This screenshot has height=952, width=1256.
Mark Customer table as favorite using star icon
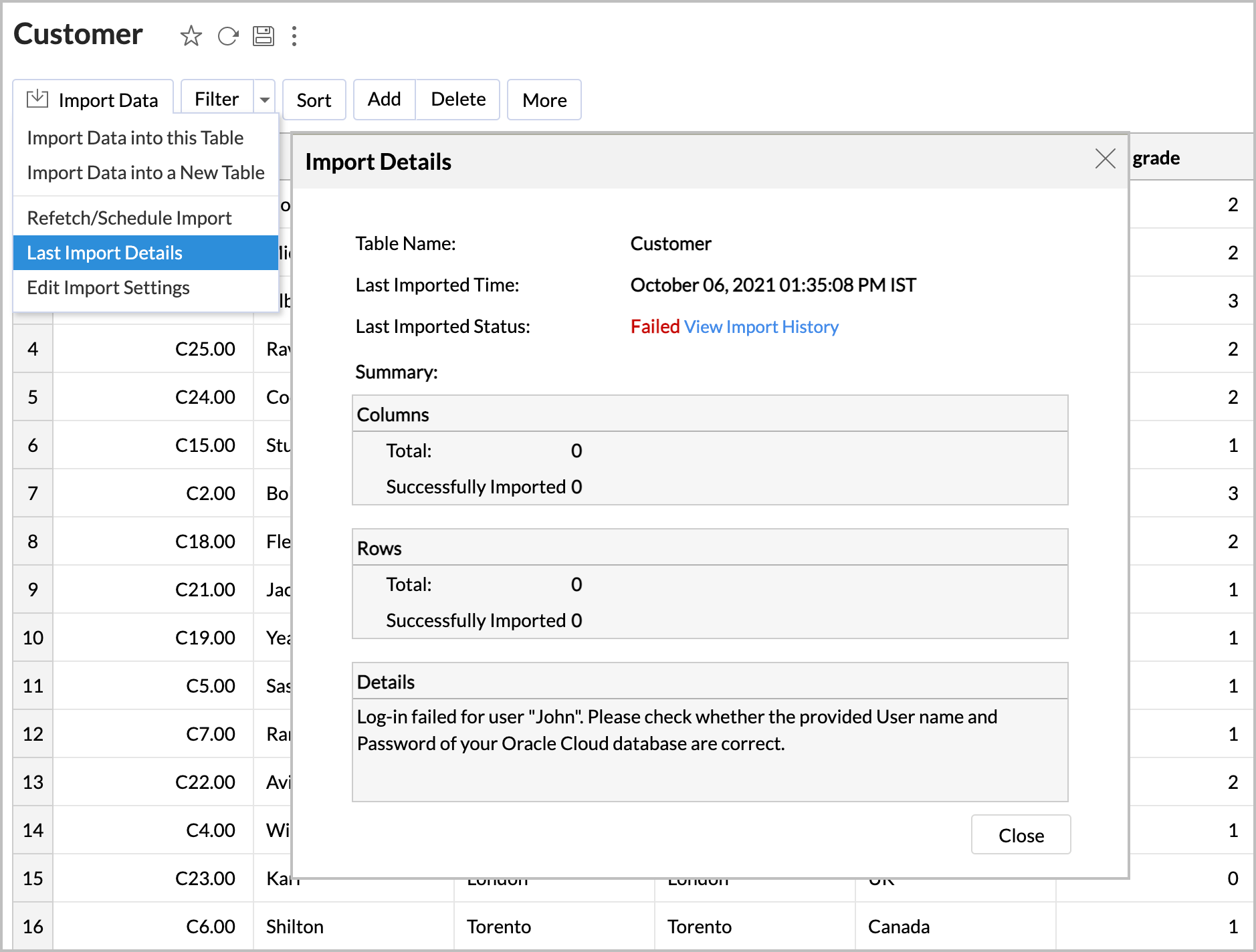click(191, 36)
